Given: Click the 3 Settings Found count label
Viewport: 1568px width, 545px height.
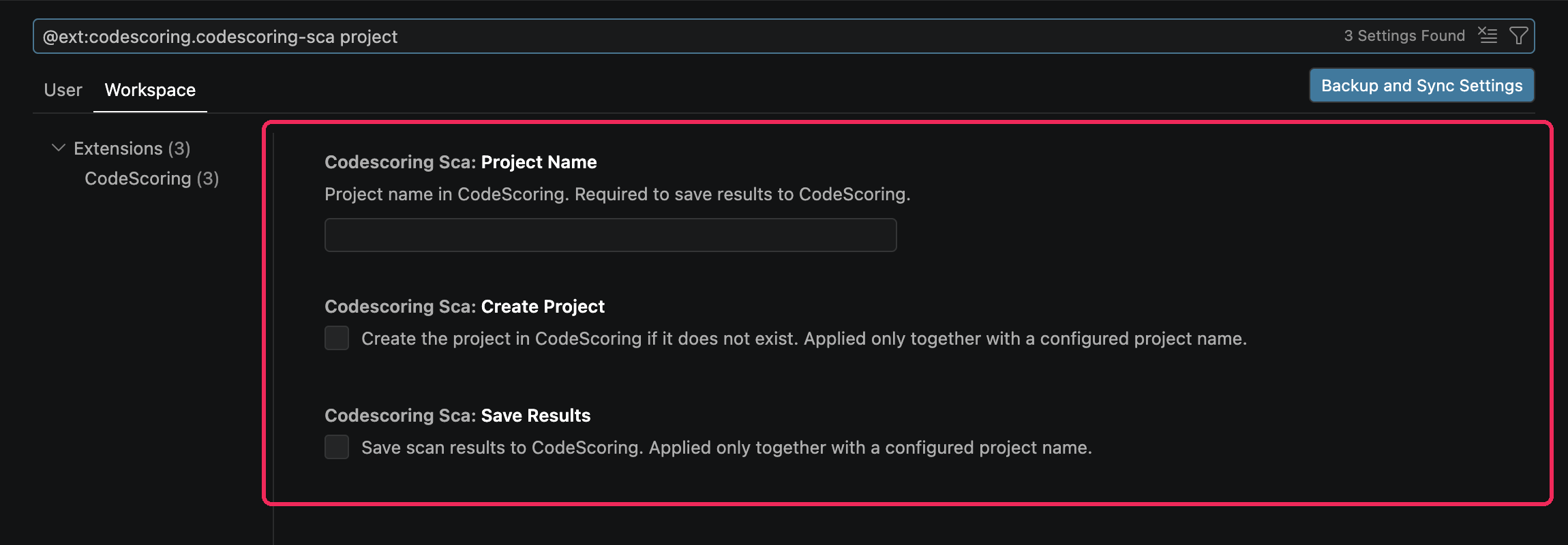Looking at the screenshot, I should [x=1404, y=35].
